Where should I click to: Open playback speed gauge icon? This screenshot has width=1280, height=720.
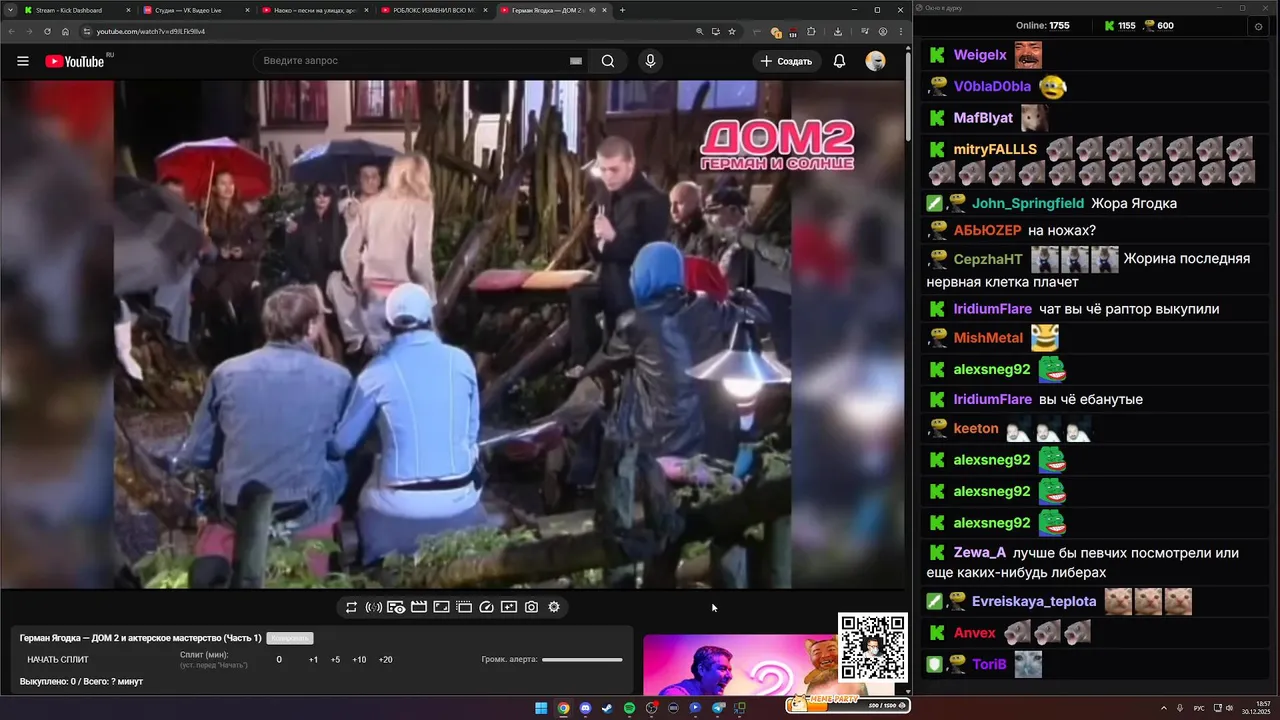pos(486,607)
